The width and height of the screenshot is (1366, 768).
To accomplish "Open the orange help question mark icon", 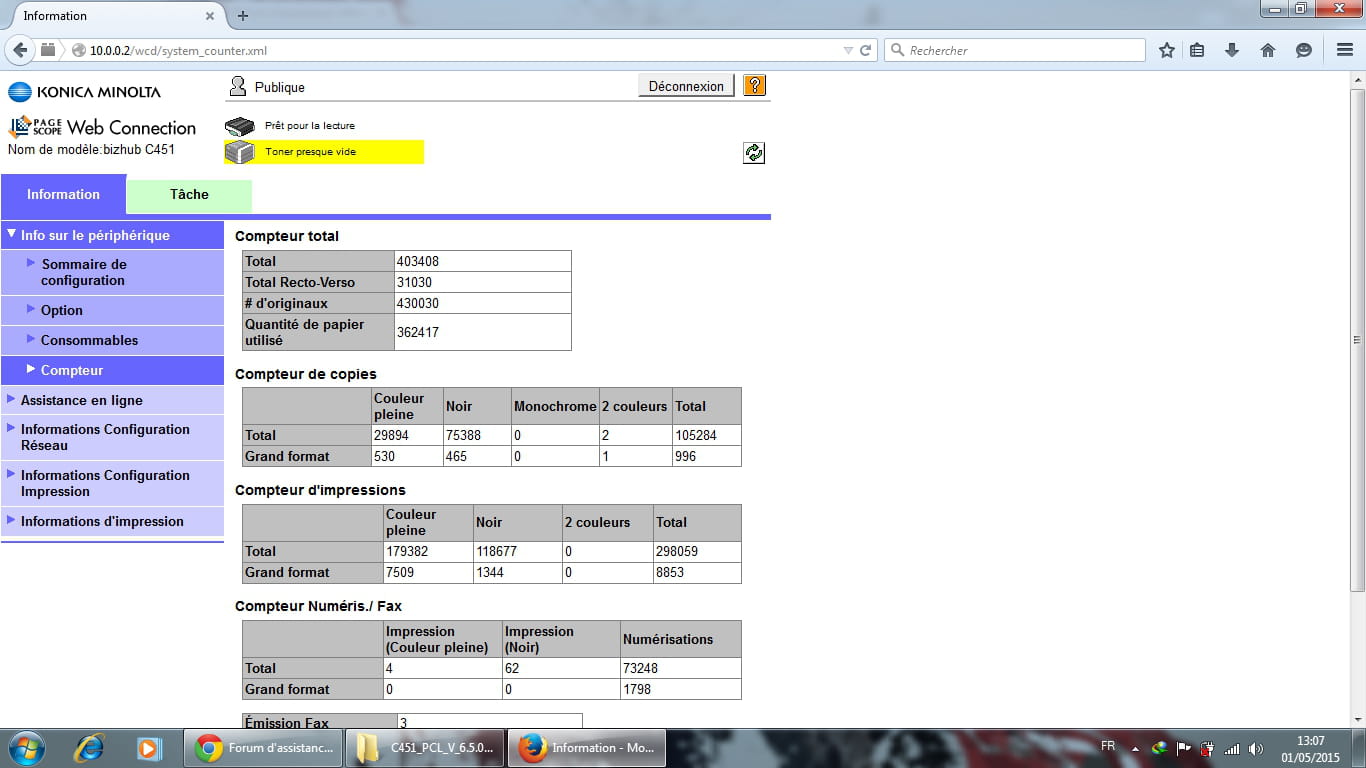I will 755,86.
